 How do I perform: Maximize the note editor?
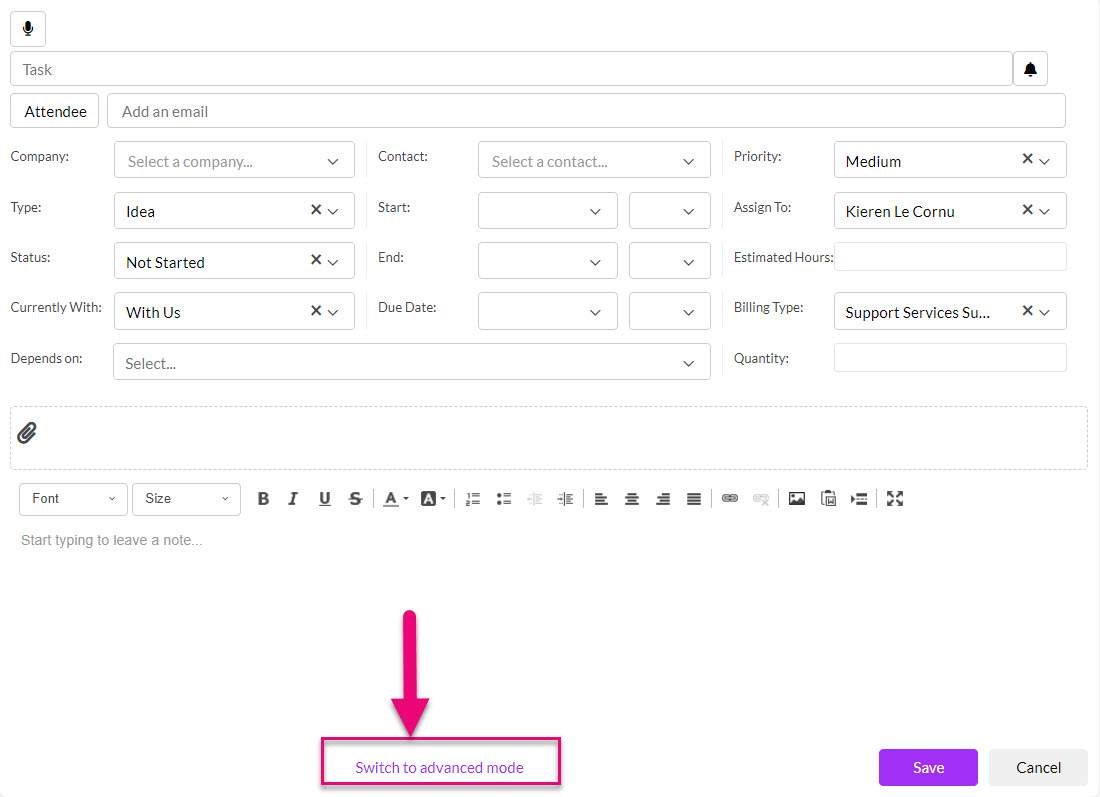click(x=895, y=499)
